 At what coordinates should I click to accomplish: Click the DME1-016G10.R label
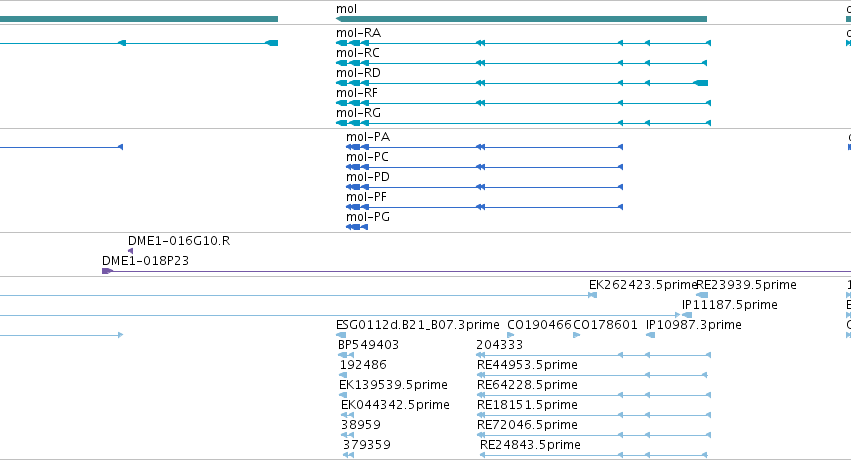click(x=179, y=241)
